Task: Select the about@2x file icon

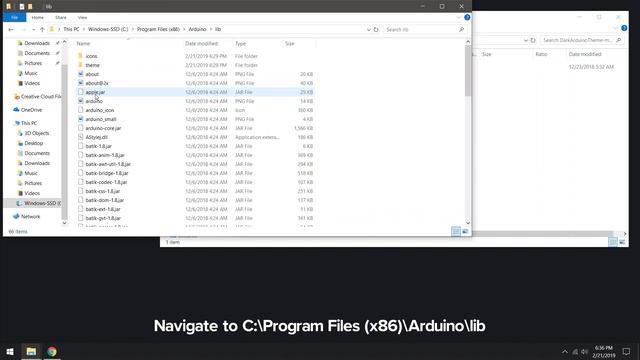Action: (80, 83)
